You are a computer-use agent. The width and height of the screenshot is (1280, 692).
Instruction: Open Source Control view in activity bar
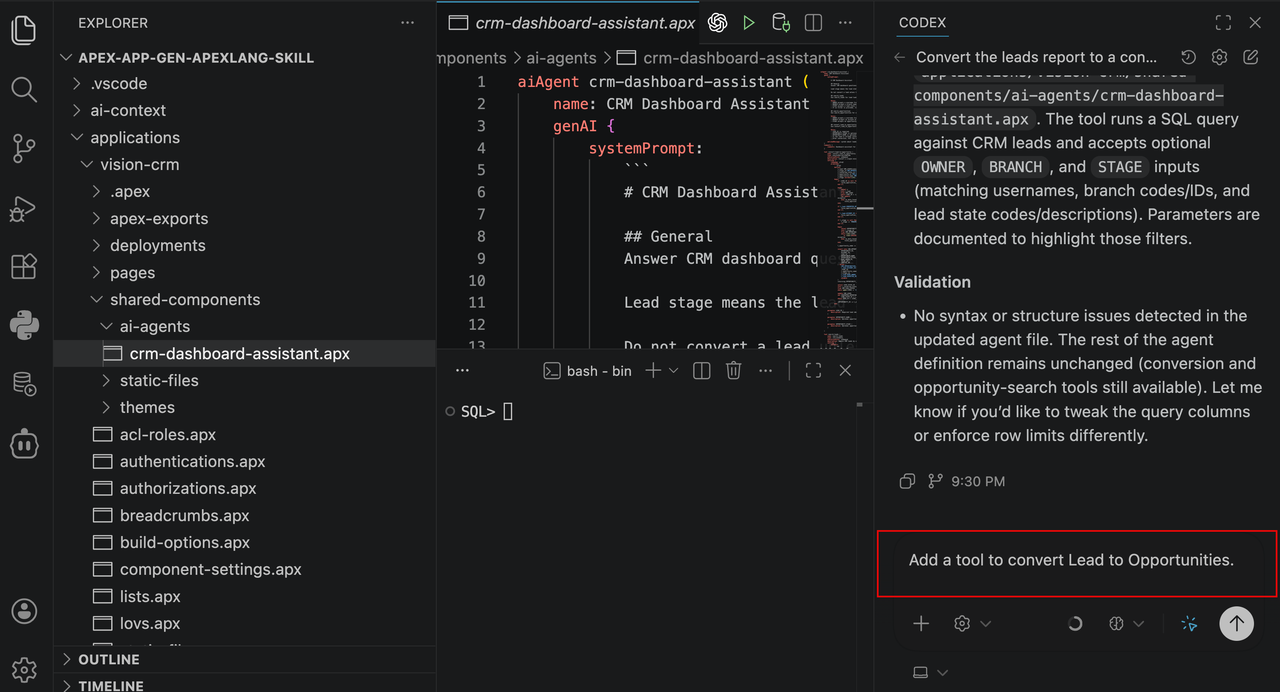click(x=24, y=148)
